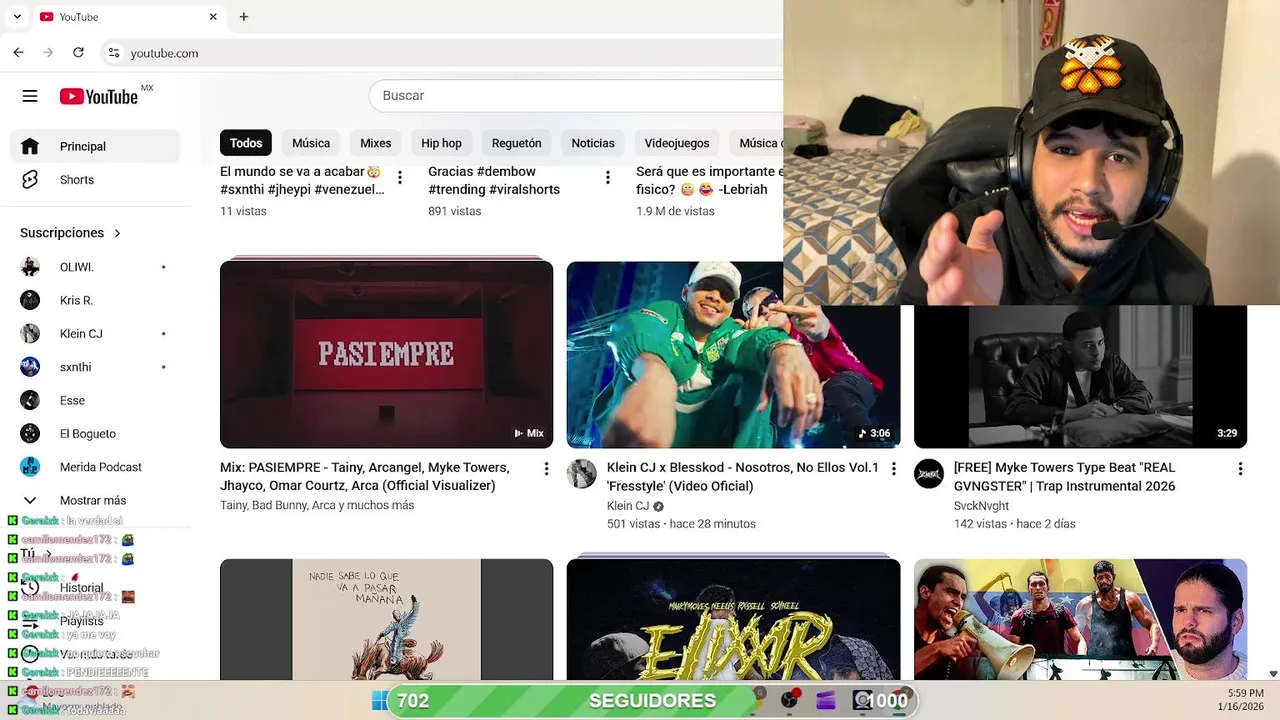Open Klein CJ avatar in subscriptions list
Screen dimensions: 1280x720
click(30, 334)
